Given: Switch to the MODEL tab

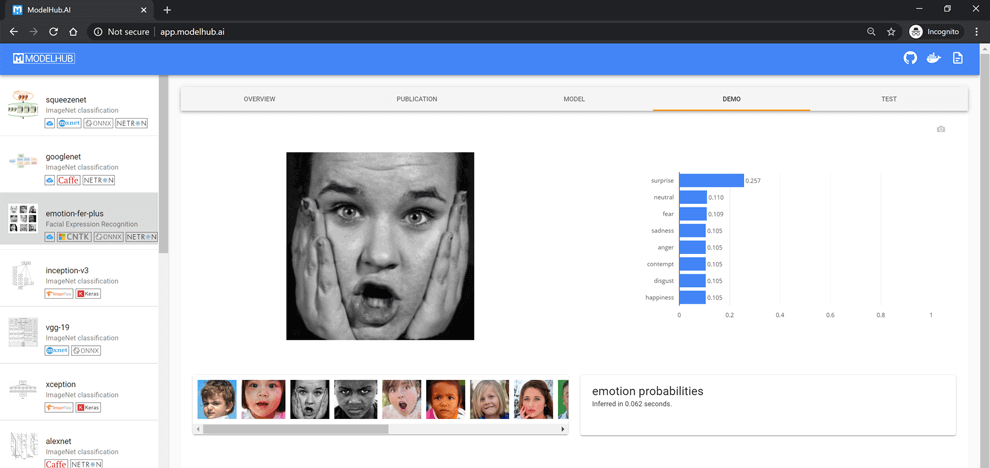Looking at the screenshot, I should pos(574,99).
